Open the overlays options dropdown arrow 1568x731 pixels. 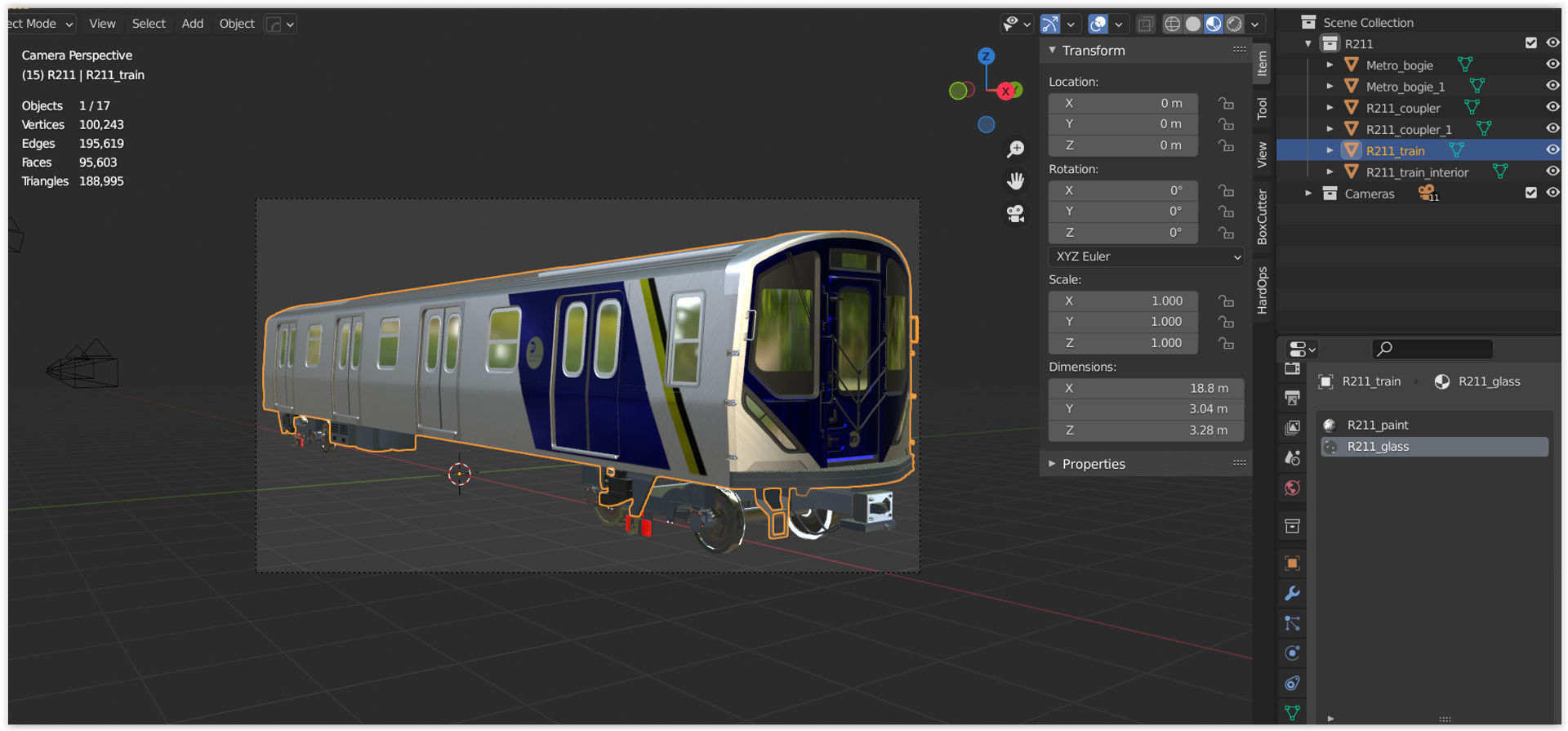[1119, 25]
